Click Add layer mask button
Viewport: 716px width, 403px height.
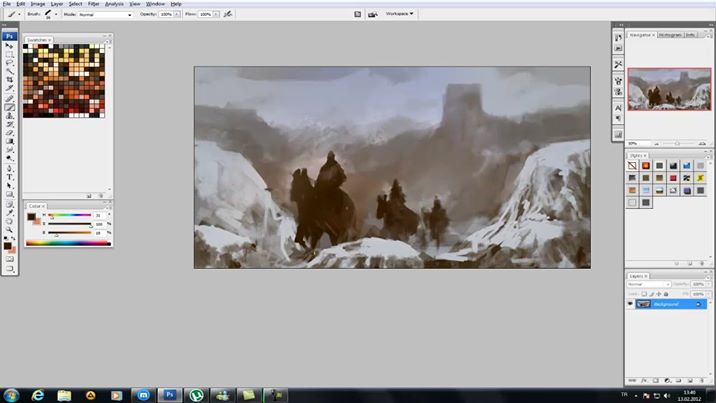tap(656, 380)
